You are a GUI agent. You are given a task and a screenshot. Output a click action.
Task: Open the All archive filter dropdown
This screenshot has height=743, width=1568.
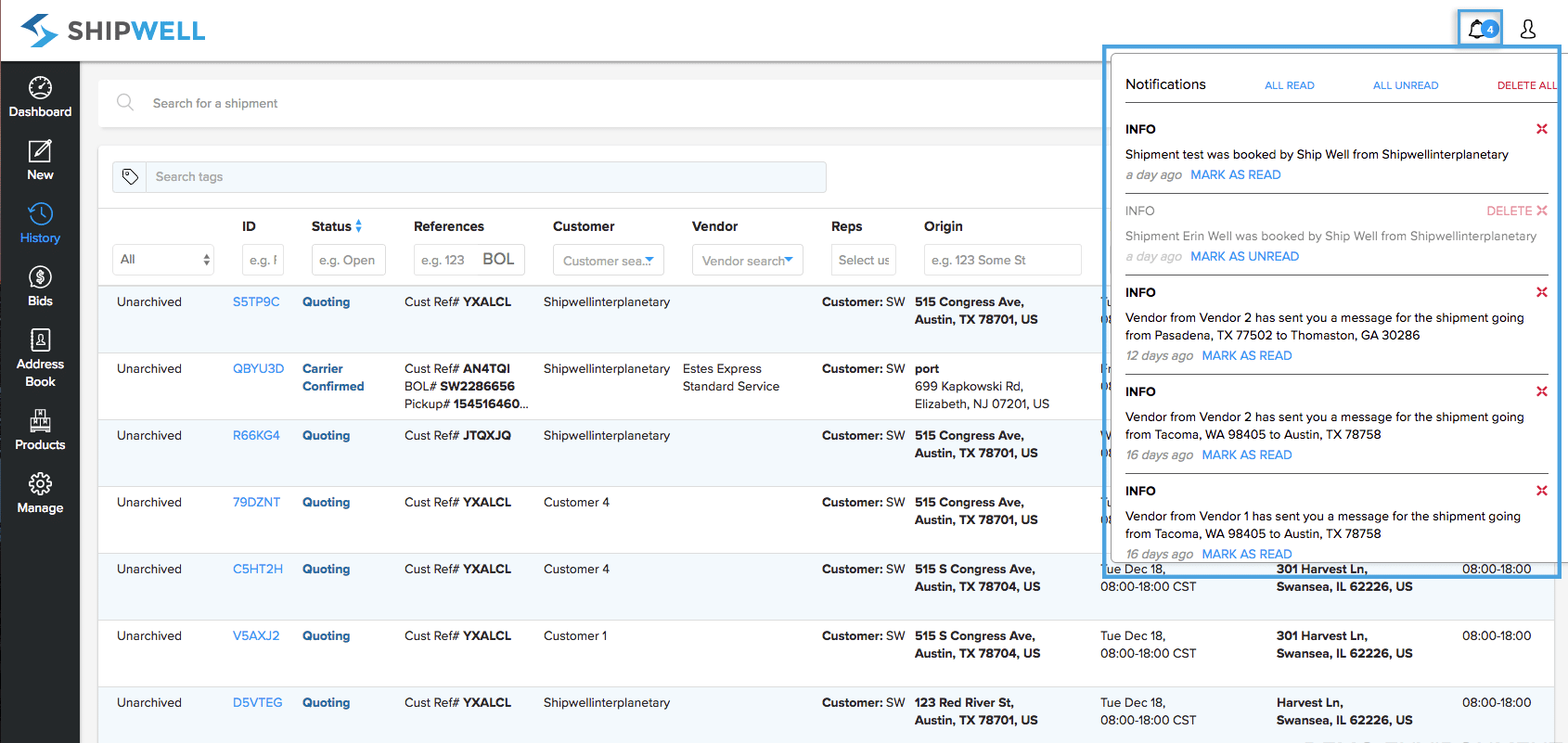point(163,260)
